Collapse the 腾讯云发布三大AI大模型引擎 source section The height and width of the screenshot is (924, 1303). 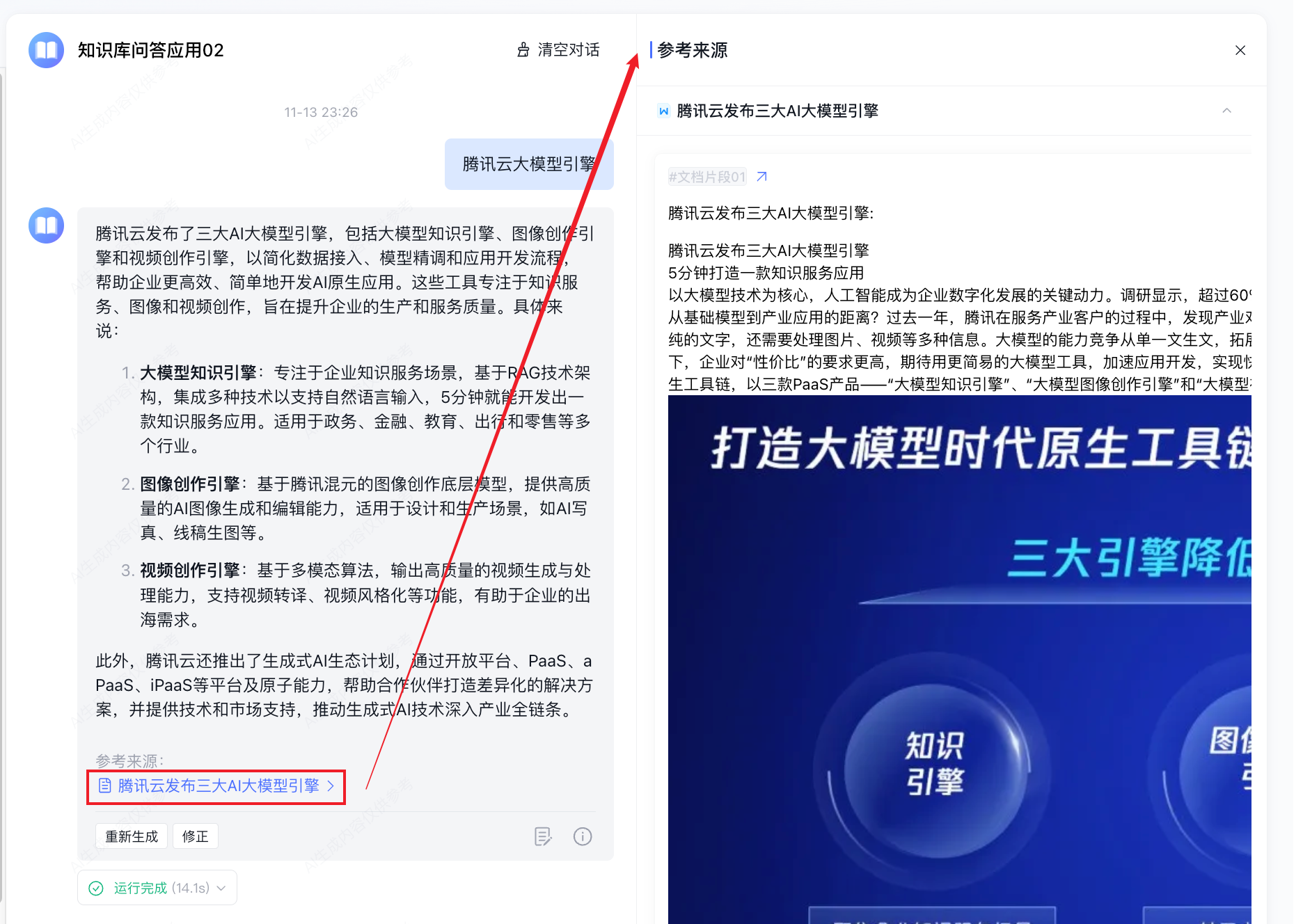1226,111
